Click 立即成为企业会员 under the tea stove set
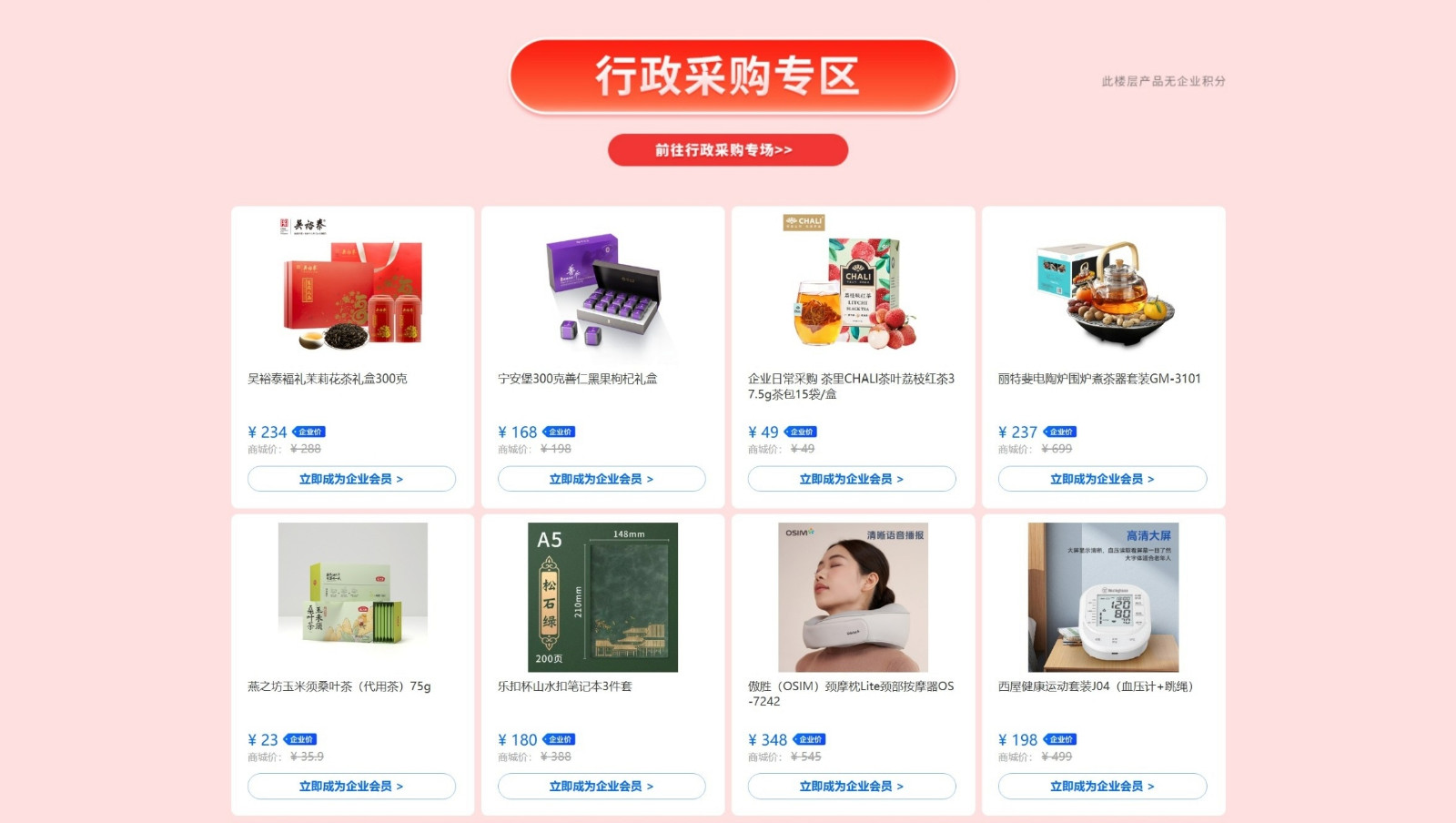 (1102, 479)
